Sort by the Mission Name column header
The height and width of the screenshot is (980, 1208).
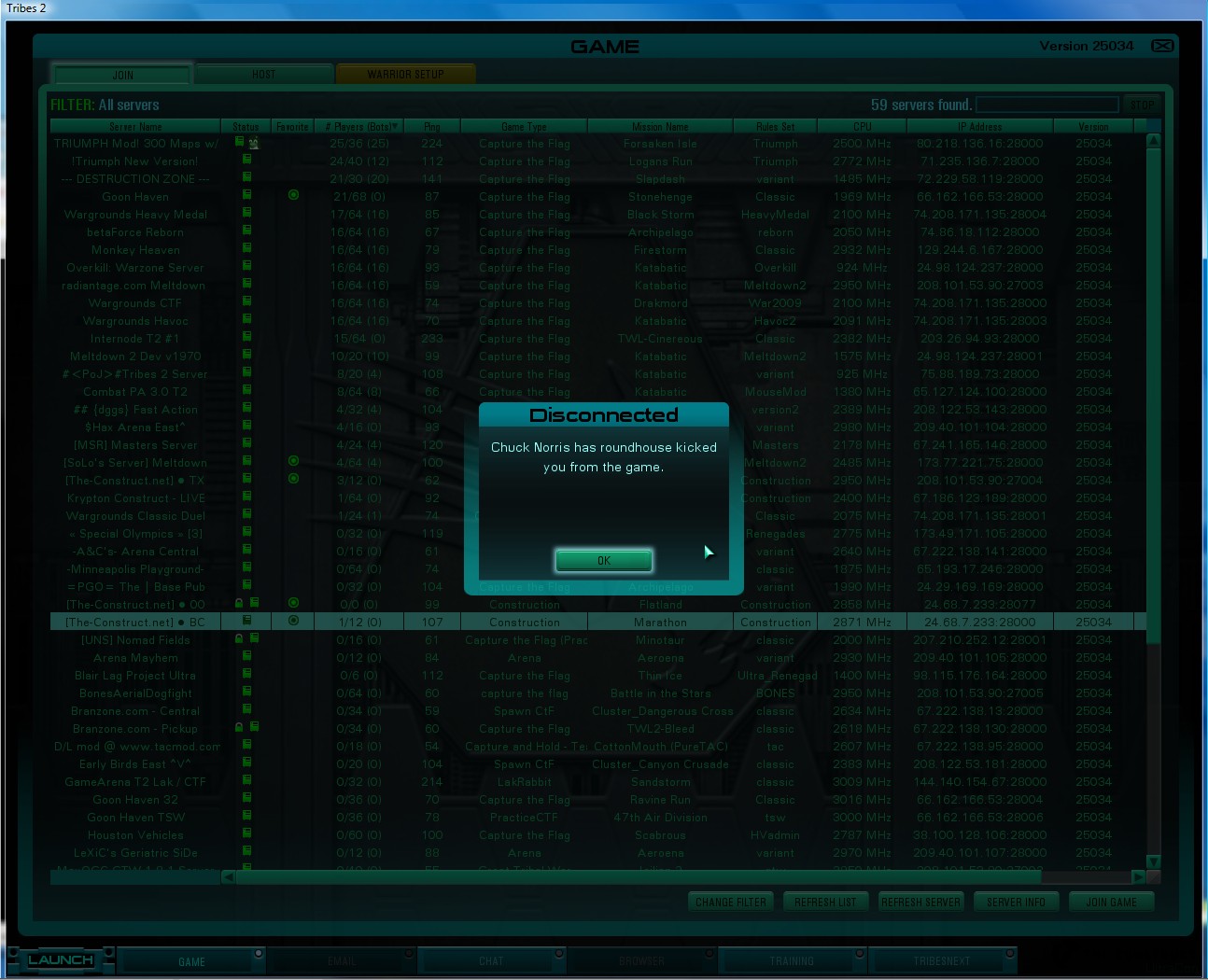pos(660,126)
